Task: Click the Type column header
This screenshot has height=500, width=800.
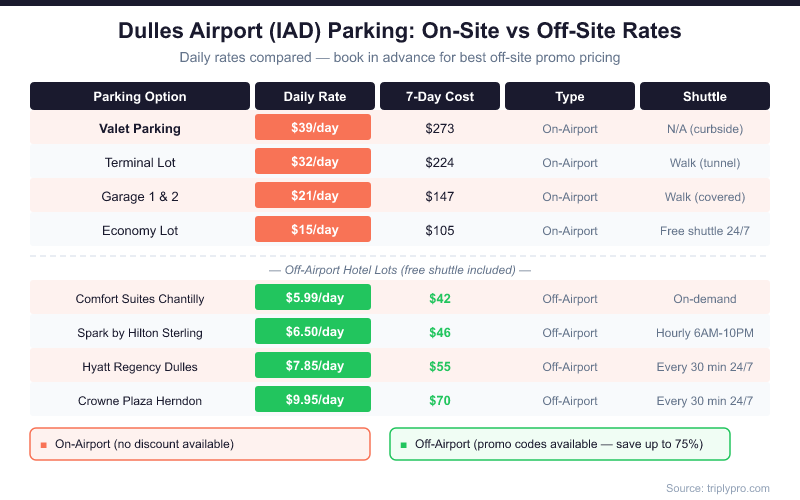Action: [x=569, y=97]
